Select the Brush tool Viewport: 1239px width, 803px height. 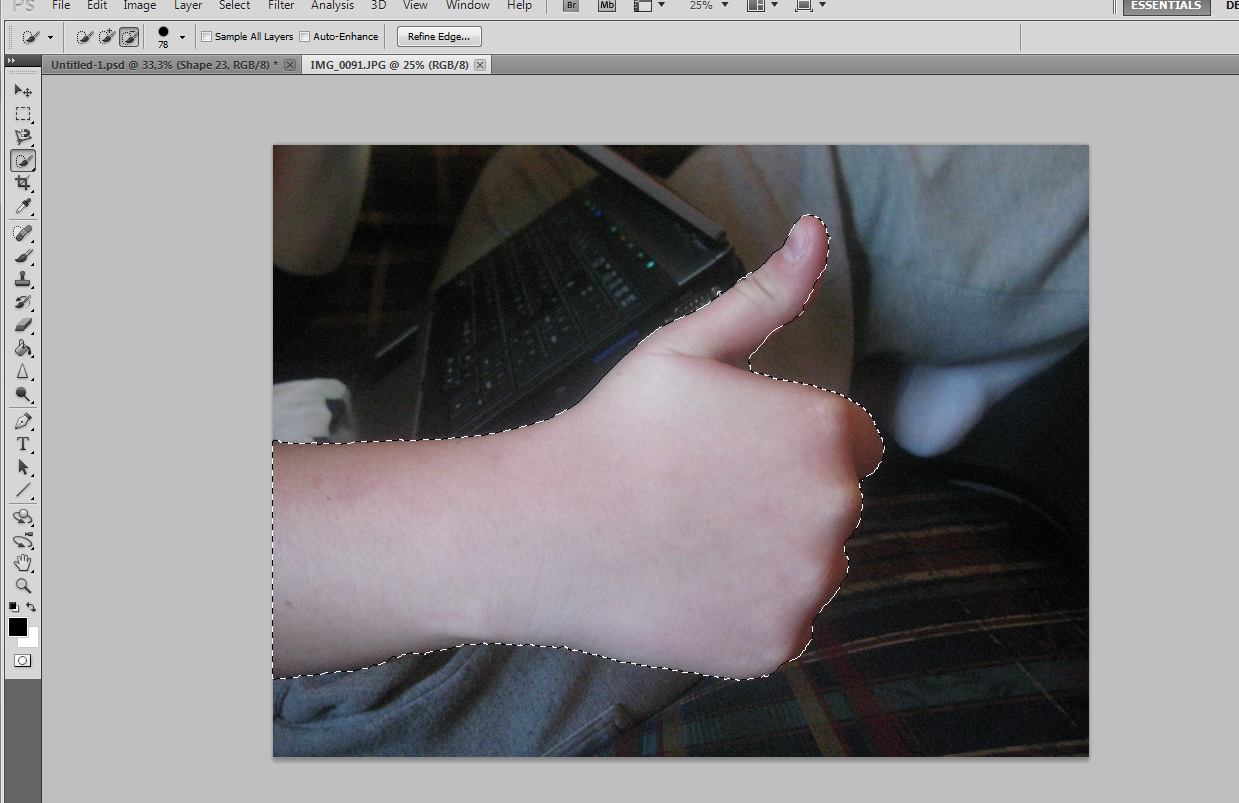tap(23, 257)
